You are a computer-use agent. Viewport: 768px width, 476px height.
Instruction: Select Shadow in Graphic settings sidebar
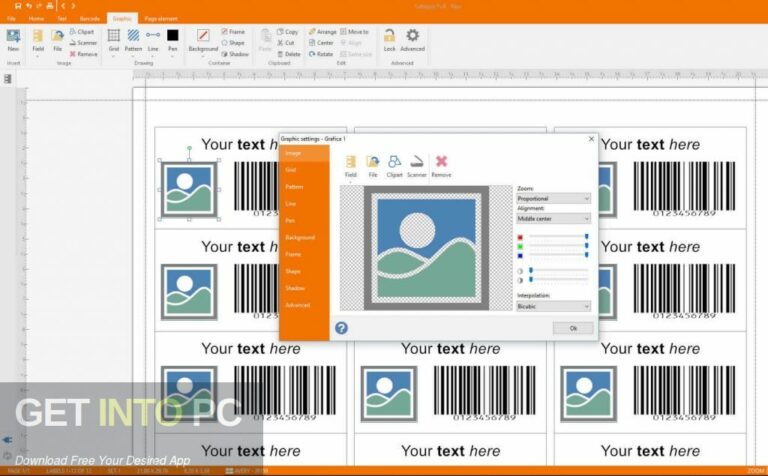click(304, 288)
